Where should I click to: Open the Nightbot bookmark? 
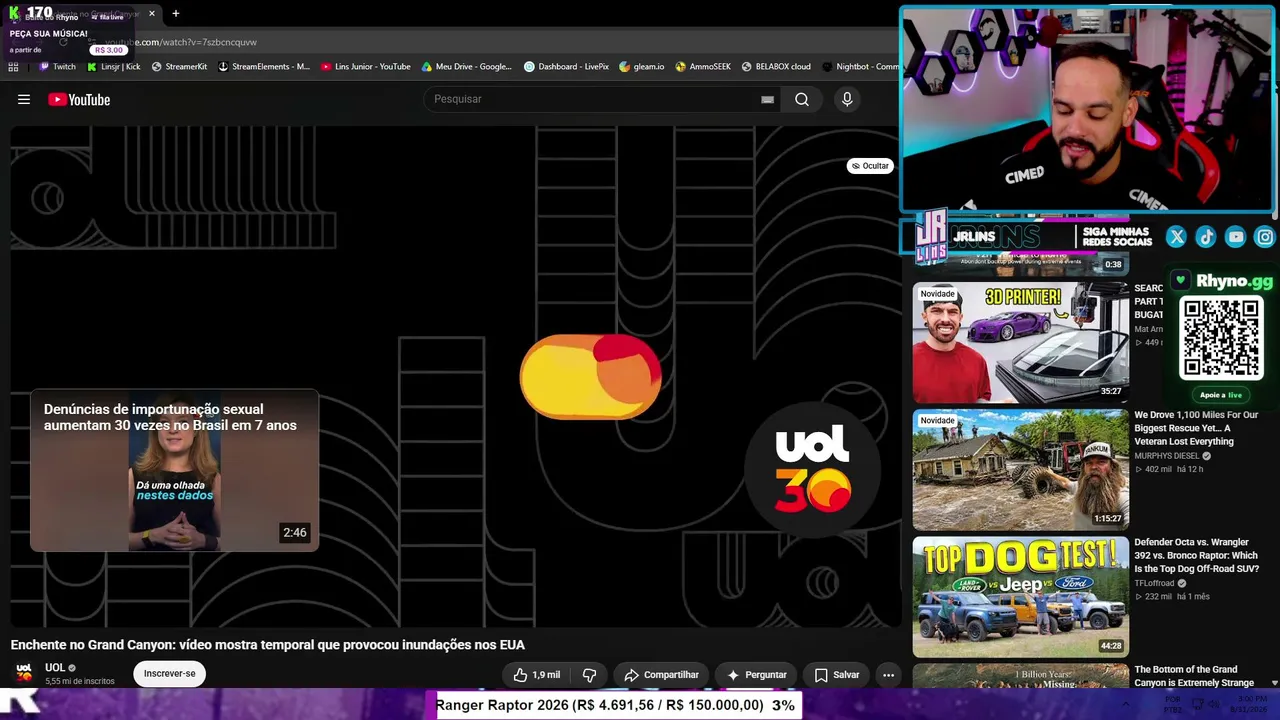click(861, 67)
